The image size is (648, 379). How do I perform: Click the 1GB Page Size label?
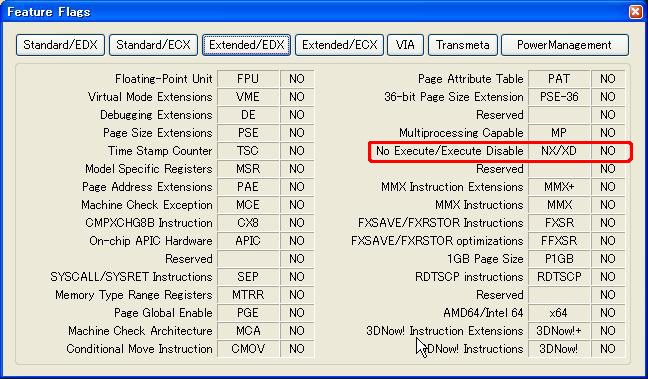pyautogui.click(x=485, y=259)
